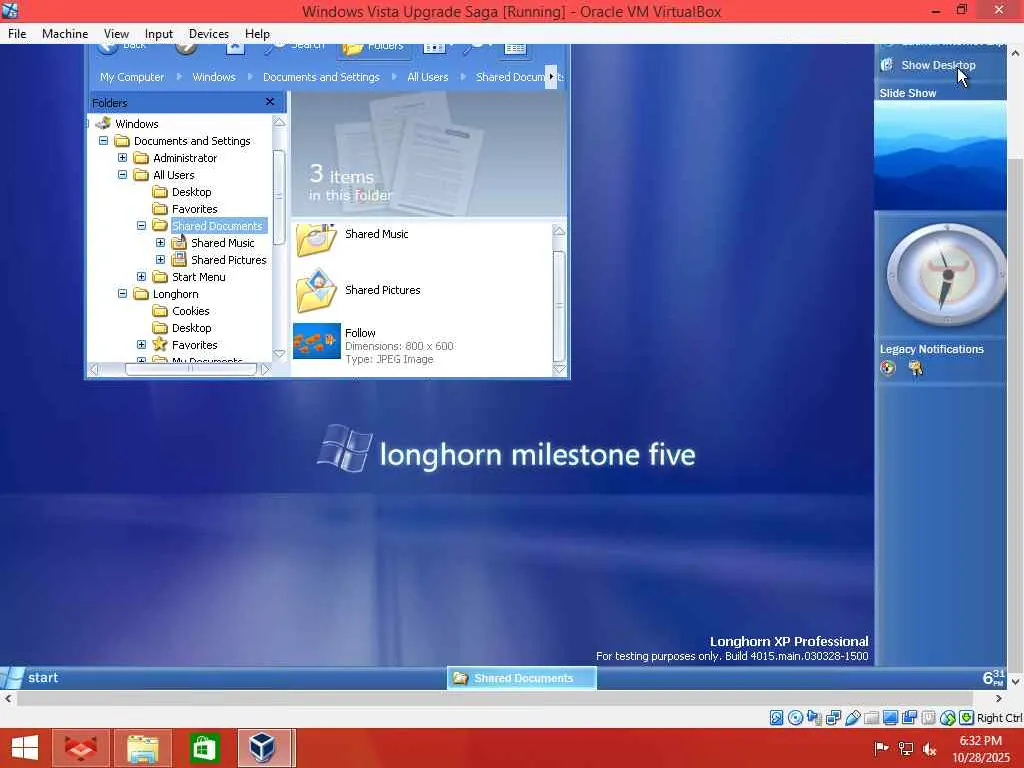
Task: Select Favorites under All Users in the tree
Action: pyautogui.click(x=195, y=209)
